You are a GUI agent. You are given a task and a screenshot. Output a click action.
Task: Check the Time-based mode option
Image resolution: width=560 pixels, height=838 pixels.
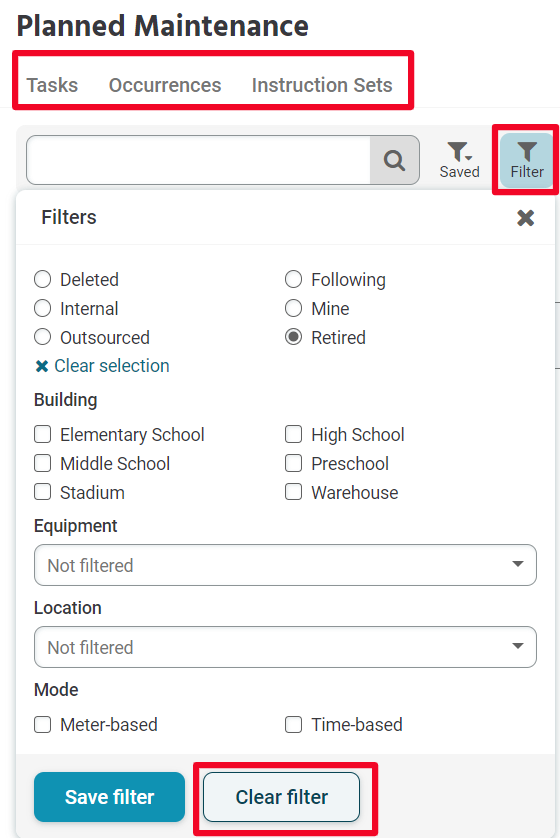pyautogui.click(x=293, y=725)
